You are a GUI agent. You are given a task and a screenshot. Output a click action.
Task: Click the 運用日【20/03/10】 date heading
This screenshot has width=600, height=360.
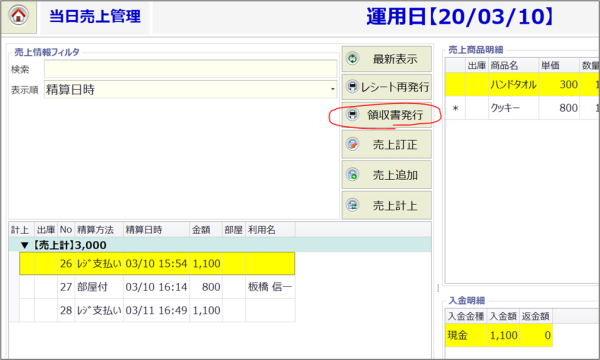(460, 17)
